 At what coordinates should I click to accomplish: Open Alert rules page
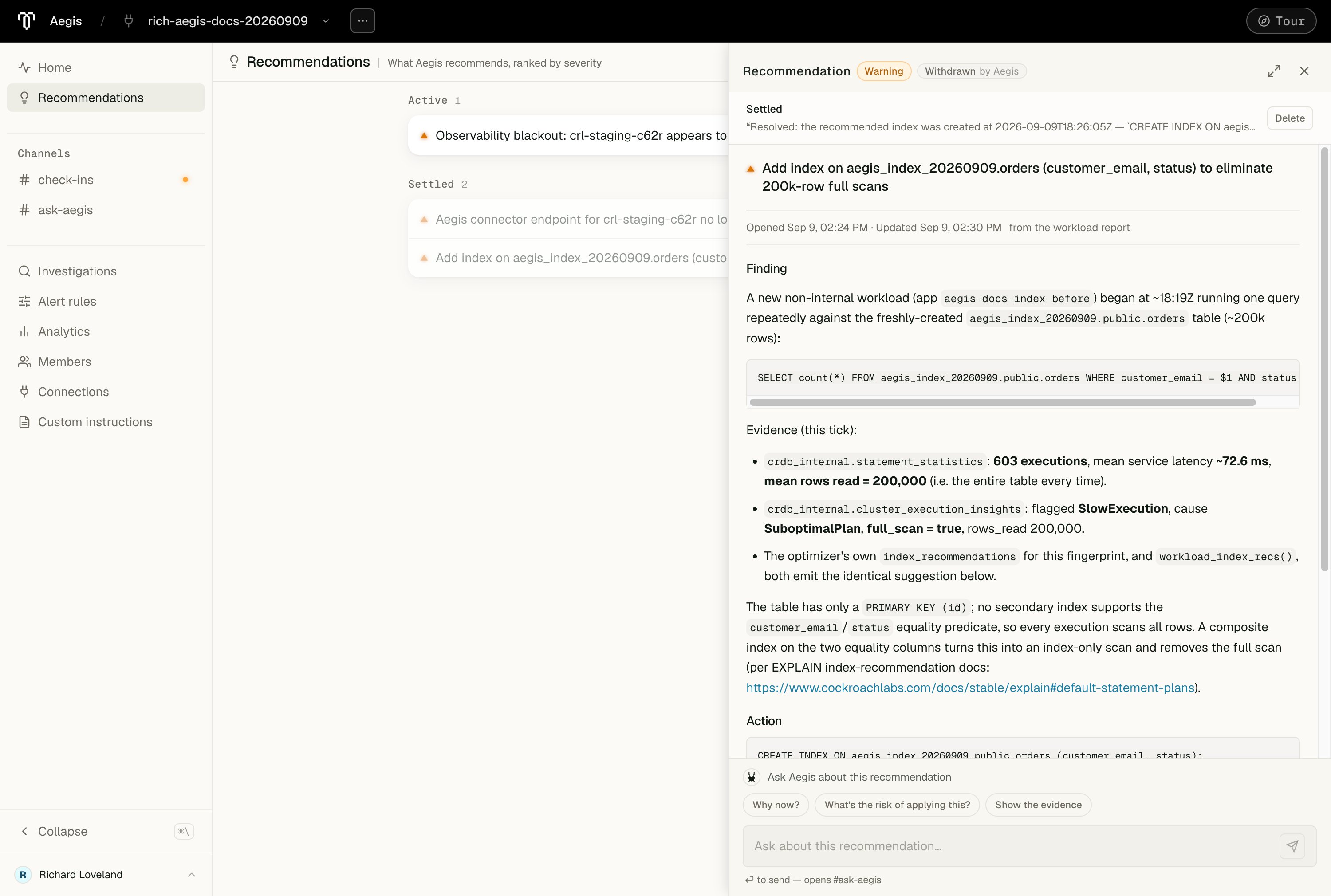tap(106, 301)
